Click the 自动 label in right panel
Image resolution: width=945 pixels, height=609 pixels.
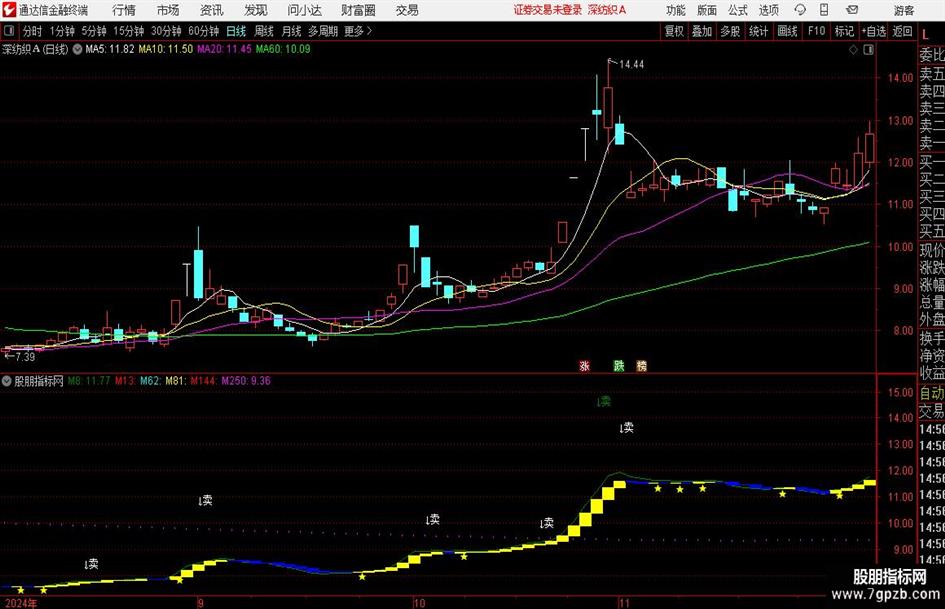(x=932, y=393)
